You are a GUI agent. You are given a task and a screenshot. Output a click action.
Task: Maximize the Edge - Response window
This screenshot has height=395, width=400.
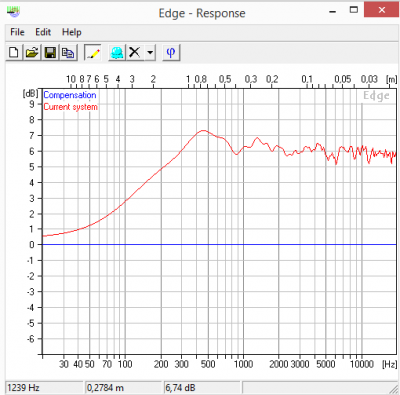pyautogui.click(x=354, y=10)
